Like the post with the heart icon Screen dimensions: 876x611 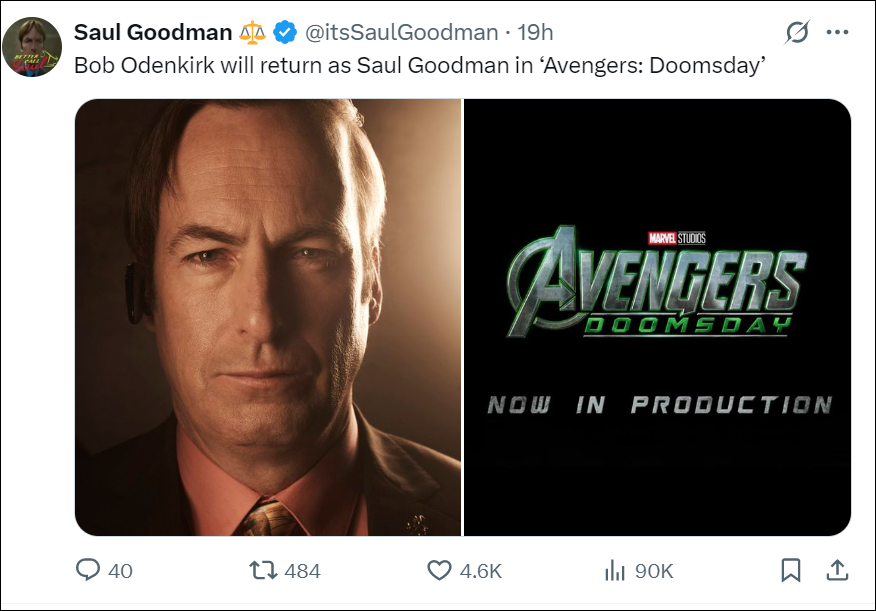pos(439,570)
